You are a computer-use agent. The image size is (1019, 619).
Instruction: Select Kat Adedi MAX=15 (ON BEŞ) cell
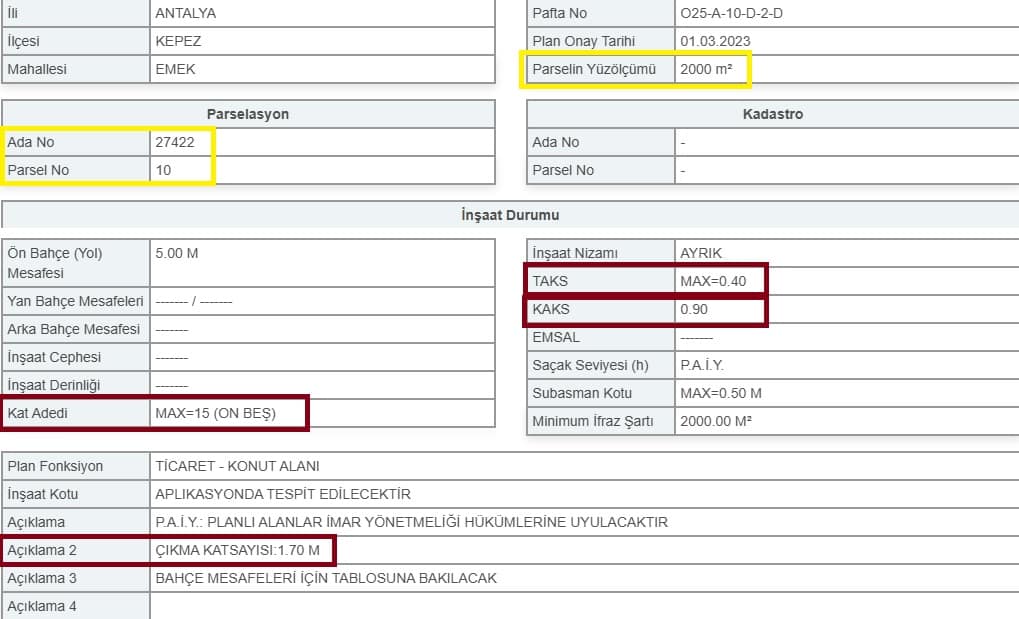point(215,414)
